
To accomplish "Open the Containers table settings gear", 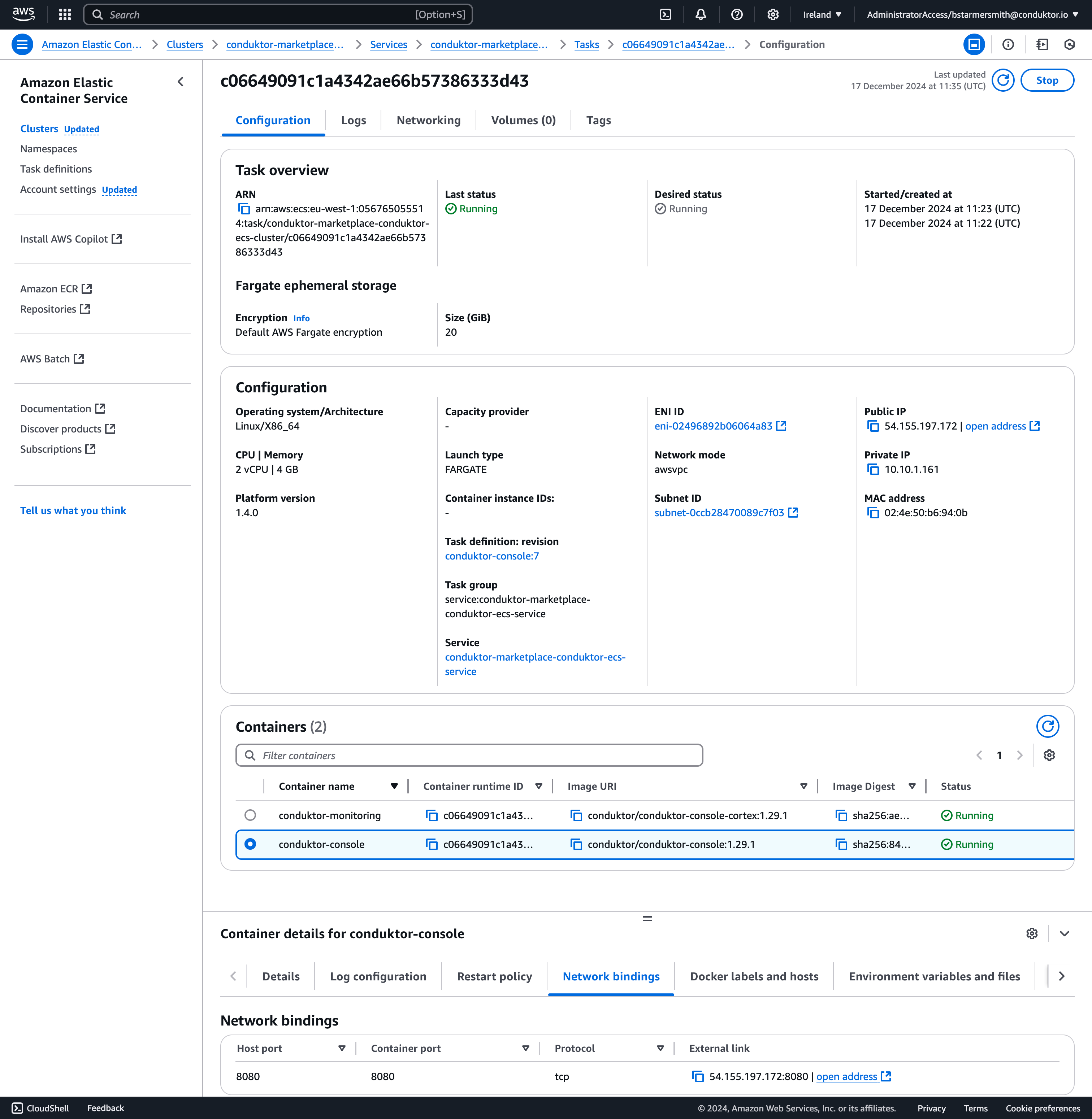I will pyautogui.click(x=1049, y=755).
